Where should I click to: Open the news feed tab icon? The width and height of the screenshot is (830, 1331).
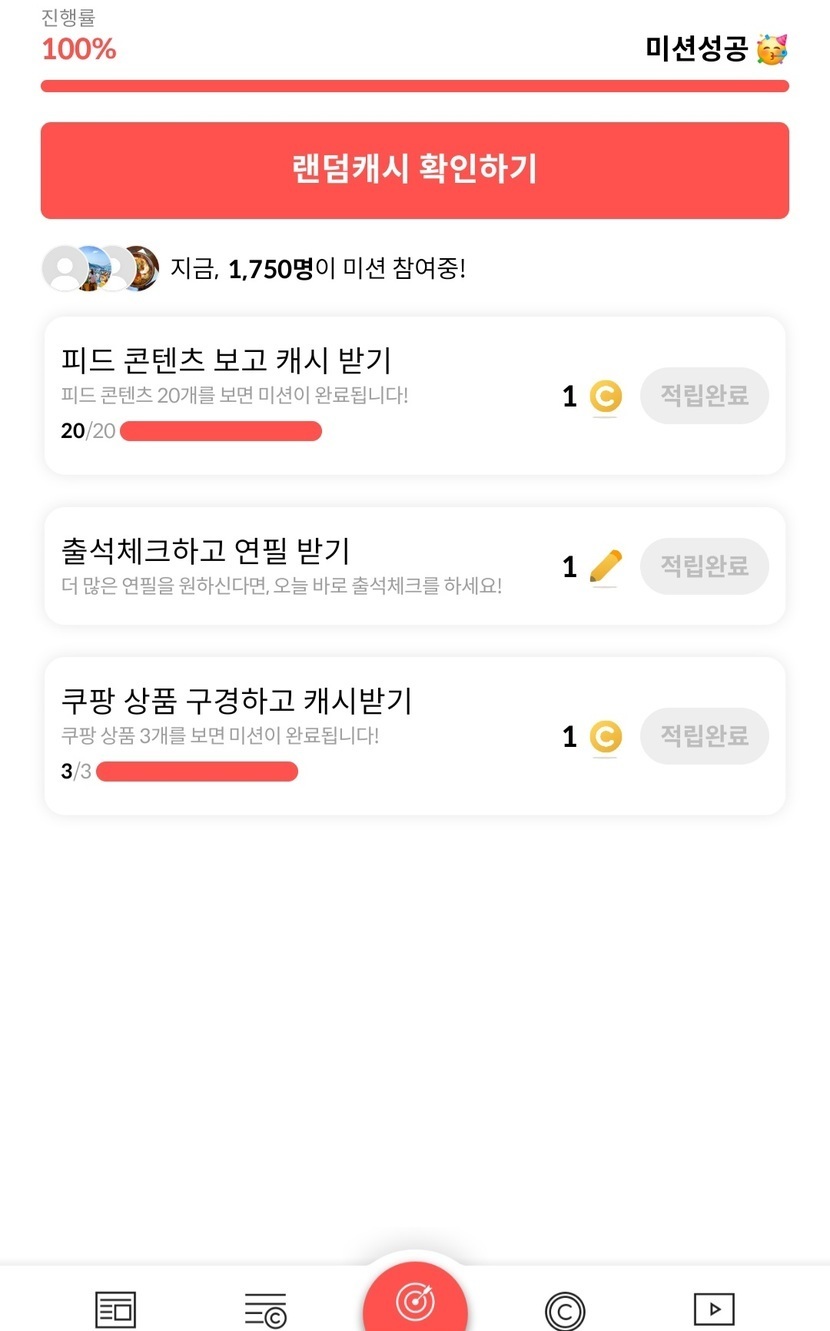115,1309
